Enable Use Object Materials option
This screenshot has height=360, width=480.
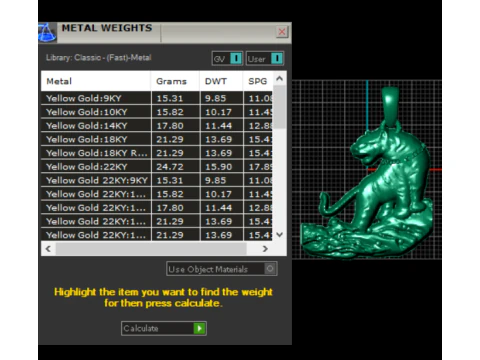point(222,269)
